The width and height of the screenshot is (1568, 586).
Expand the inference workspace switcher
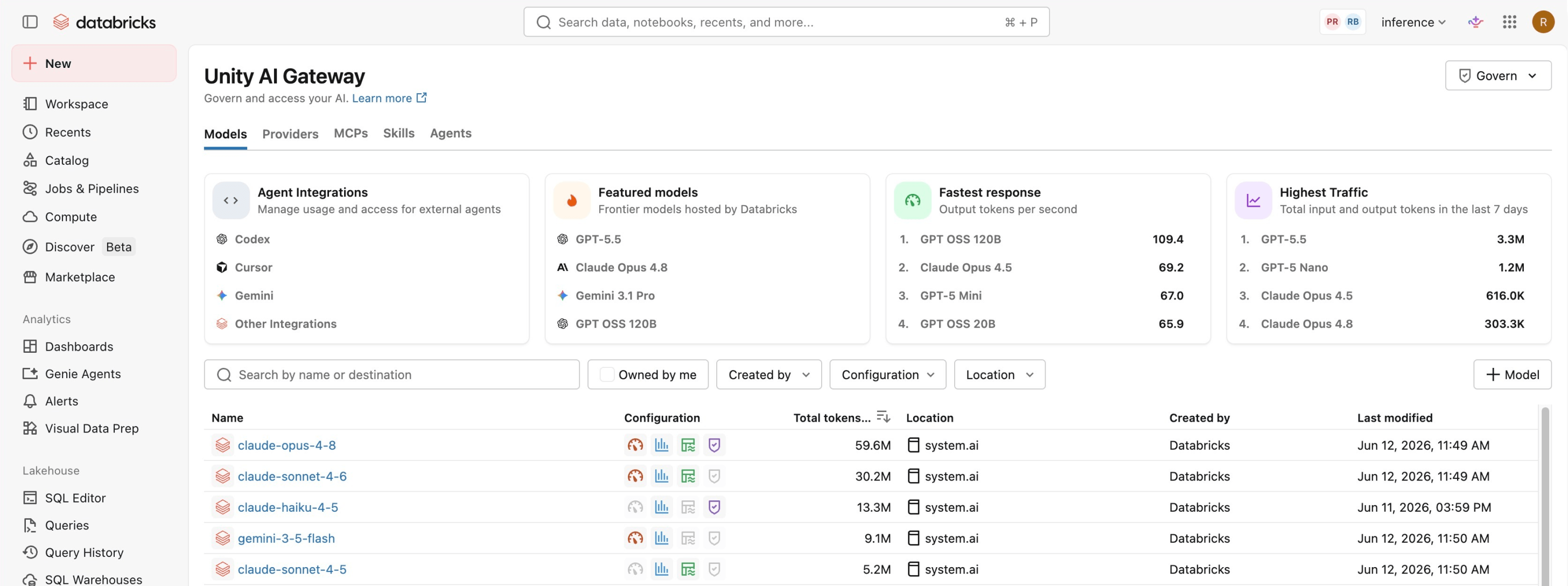1413,22
